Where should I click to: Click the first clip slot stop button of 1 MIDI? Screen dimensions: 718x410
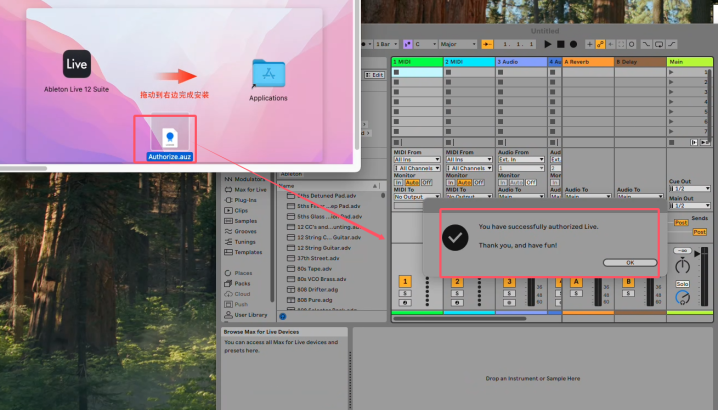click(x=397, y=72)
